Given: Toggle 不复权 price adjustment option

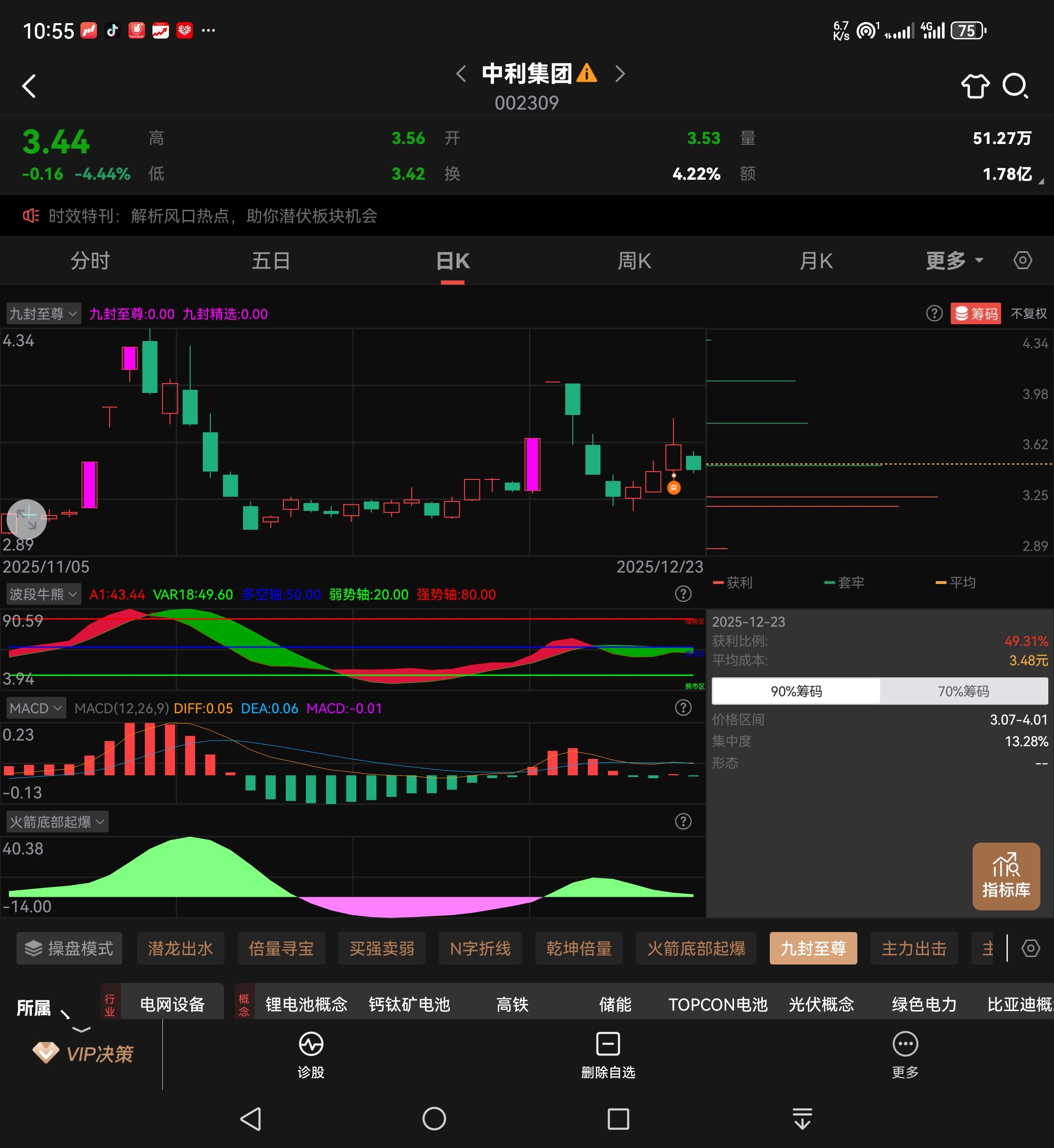Looking at the screenshot, I should (x=1028, y=314).
